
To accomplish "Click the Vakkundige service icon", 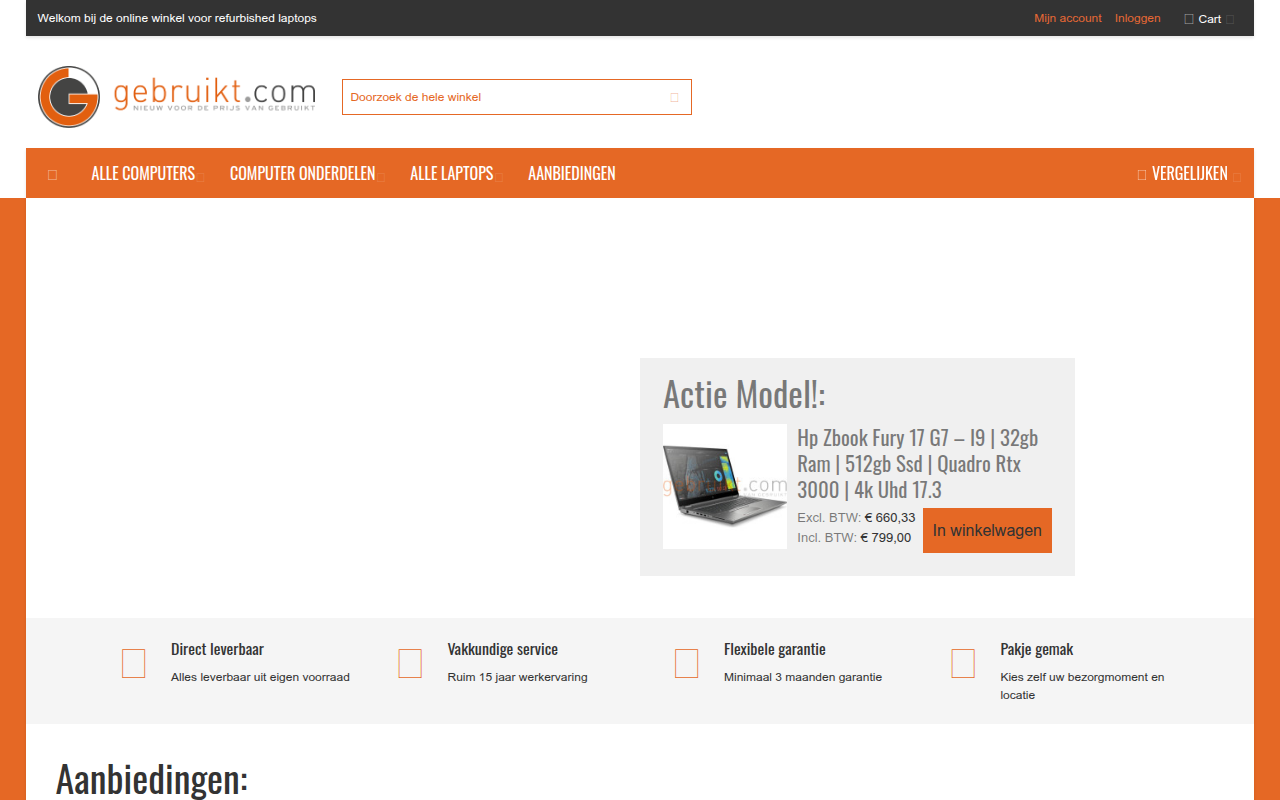I will point(410,663).
